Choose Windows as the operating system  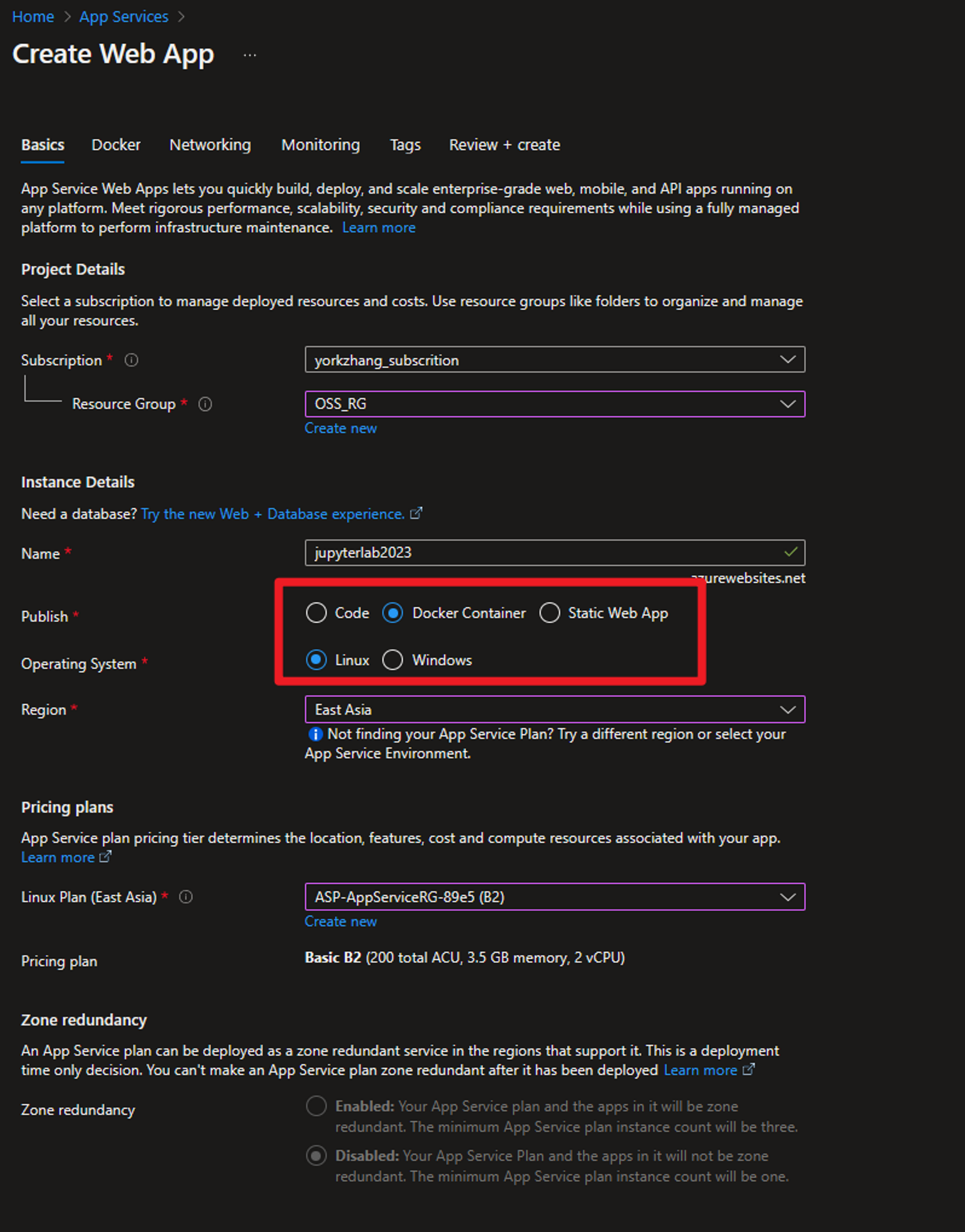[x=393, y=660]
